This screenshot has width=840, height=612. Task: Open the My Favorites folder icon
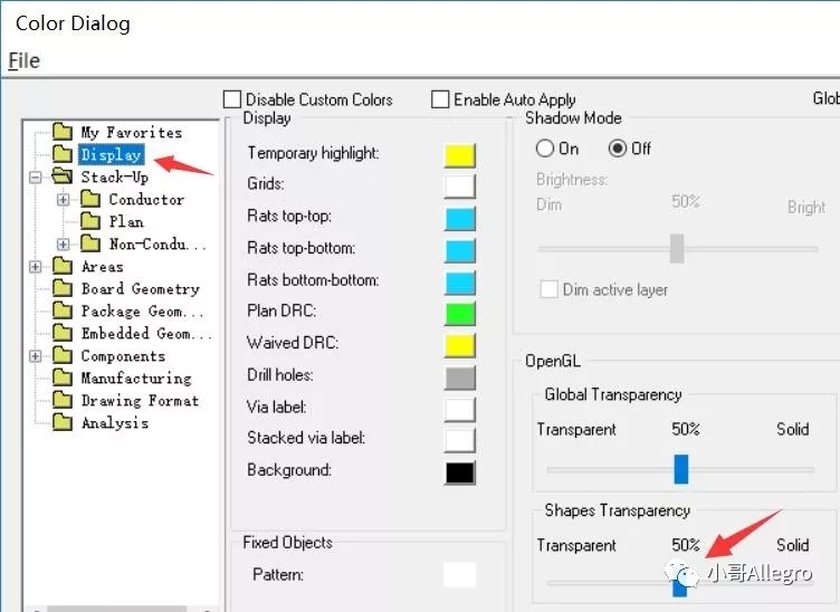(x=63, y=131)
